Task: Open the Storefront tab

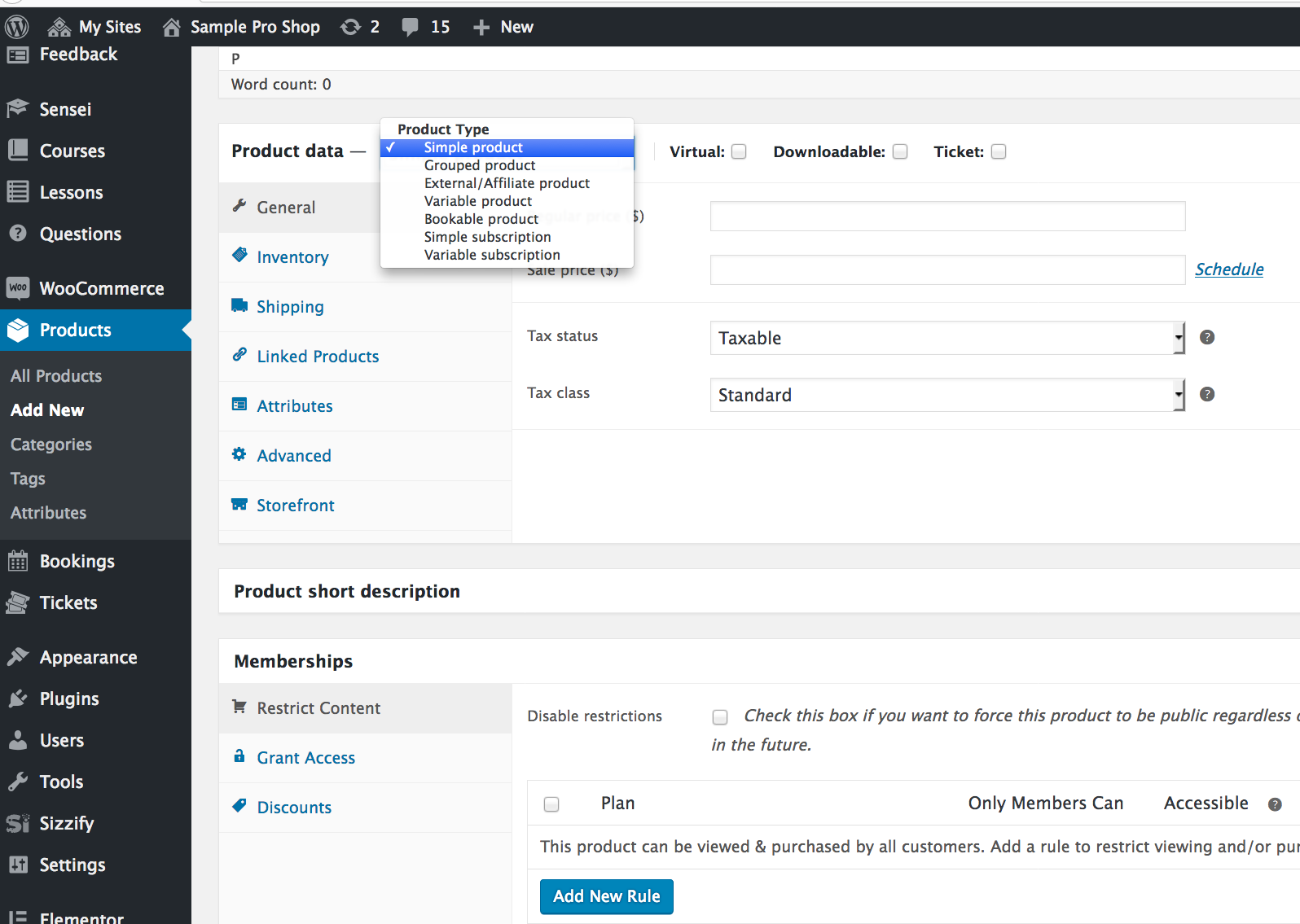Action: [x=365, y=506]
